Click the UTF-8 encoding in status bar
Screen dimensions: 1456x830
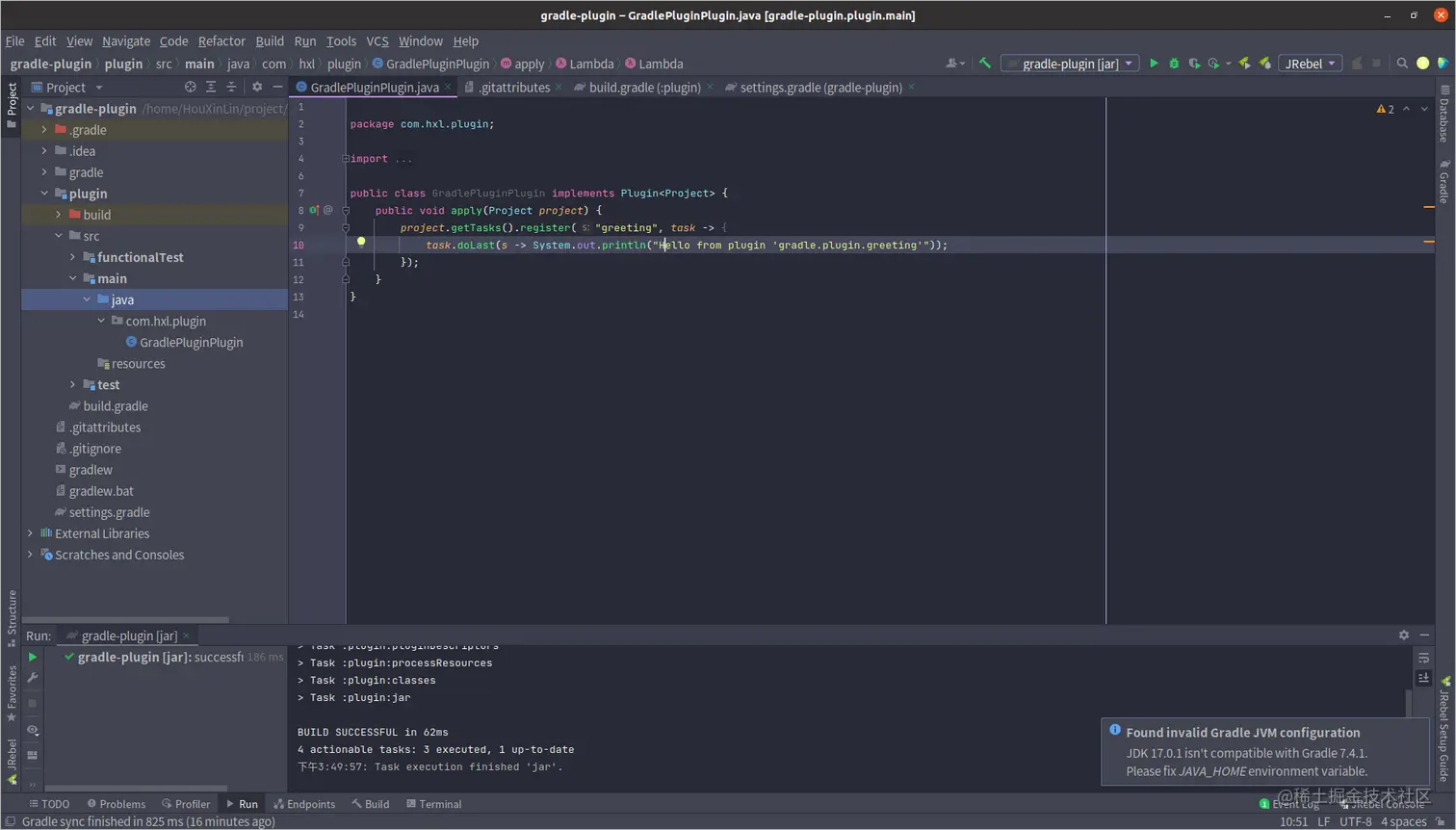coord(1356,821)
